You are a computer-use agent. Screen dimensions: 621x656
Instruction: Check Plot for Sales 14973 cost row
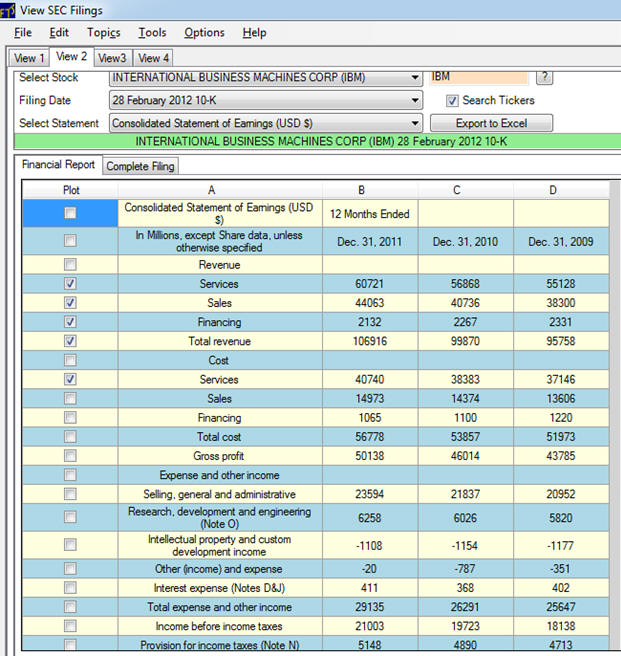(x=70, y=398)
